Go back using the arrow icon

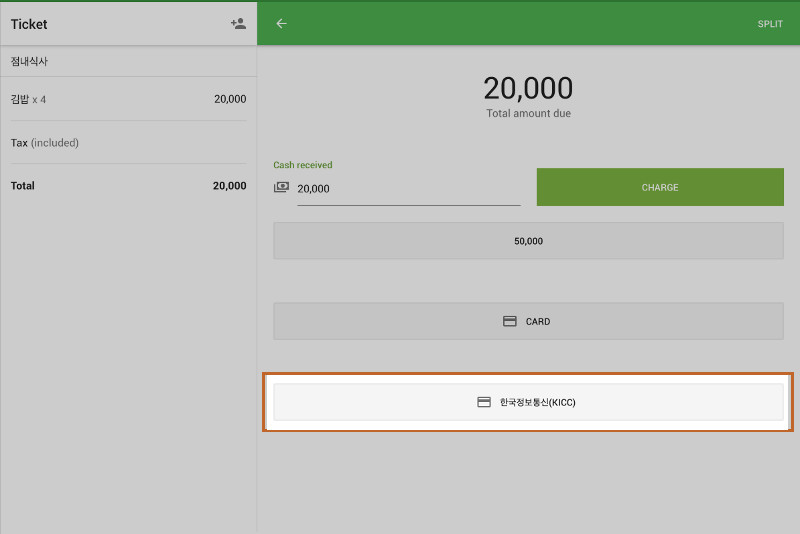281,23
